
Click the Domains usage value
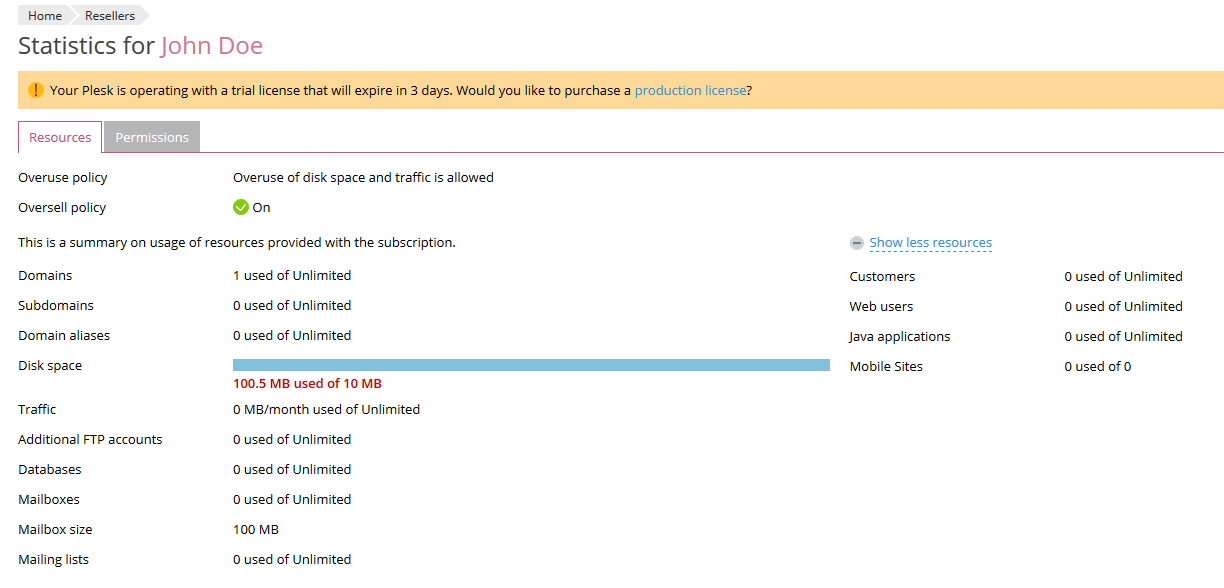pos(292,276)
